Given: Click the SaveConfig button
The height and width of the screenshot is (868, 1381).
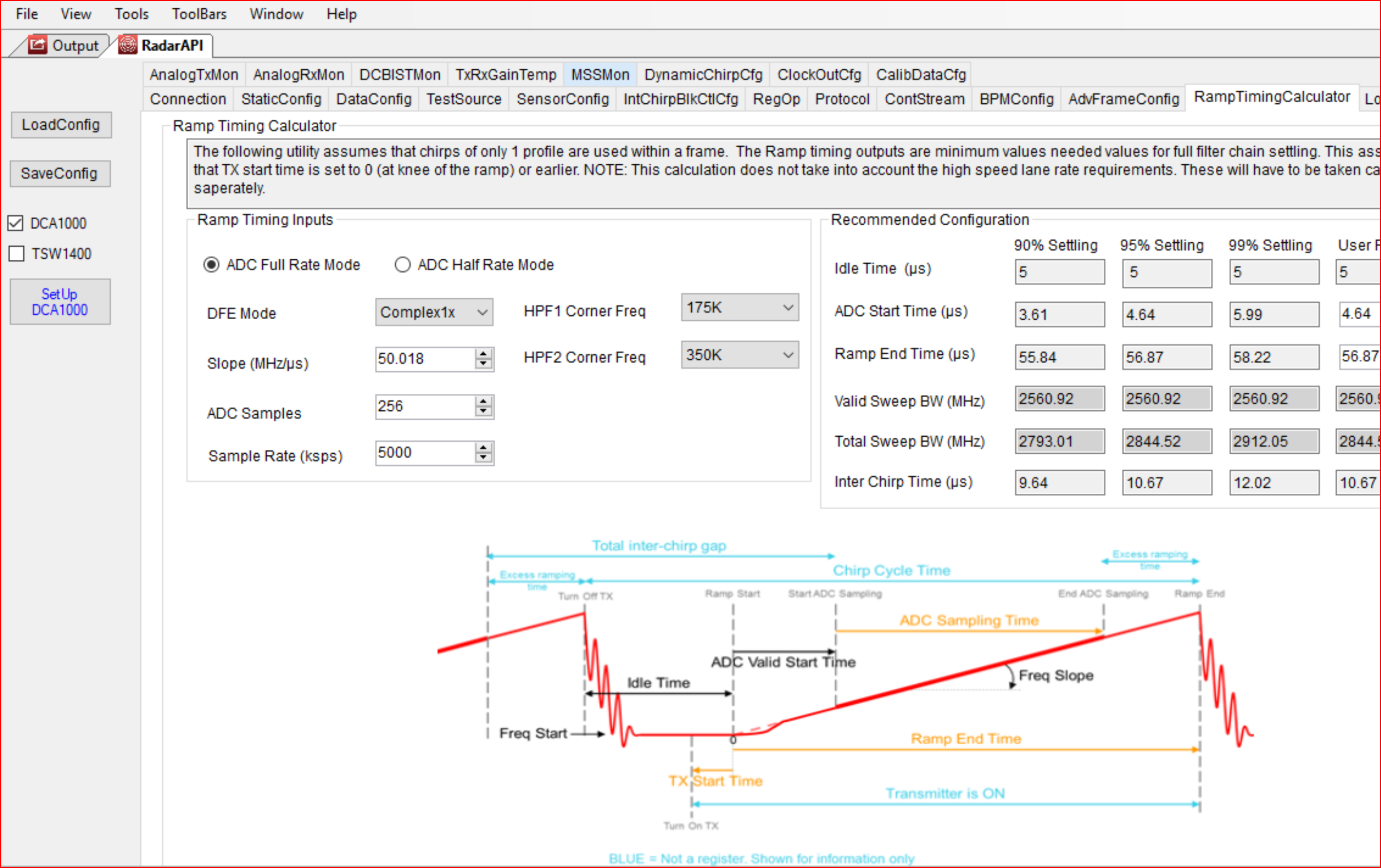Looking at the screenshot, I should pyautogui.click(x=59, y=173).
